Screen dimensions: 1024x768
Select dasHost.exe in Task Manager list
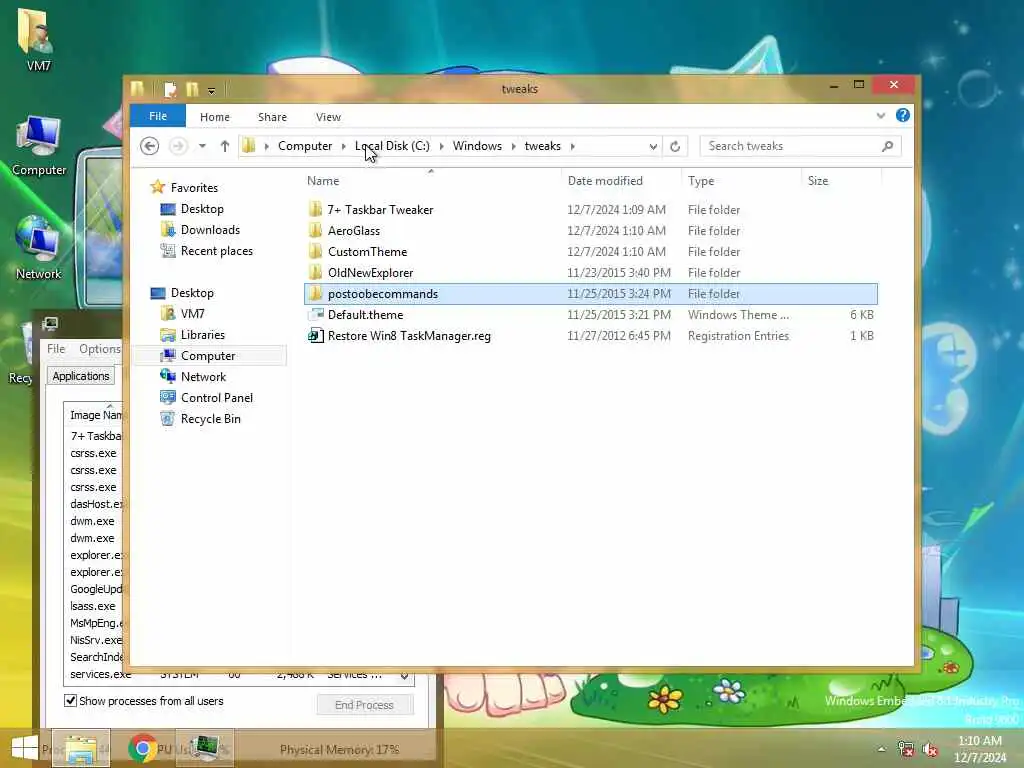coord(96,504)
